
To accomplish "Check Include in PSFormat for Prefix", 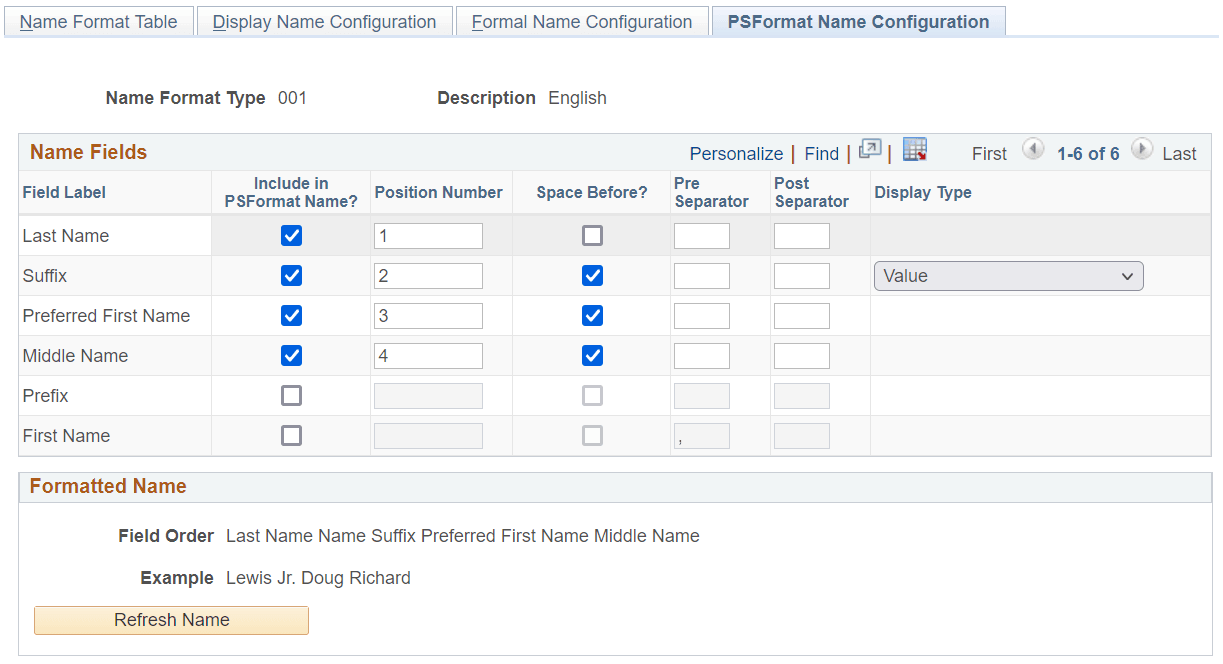I will click(x=291, y=396).
